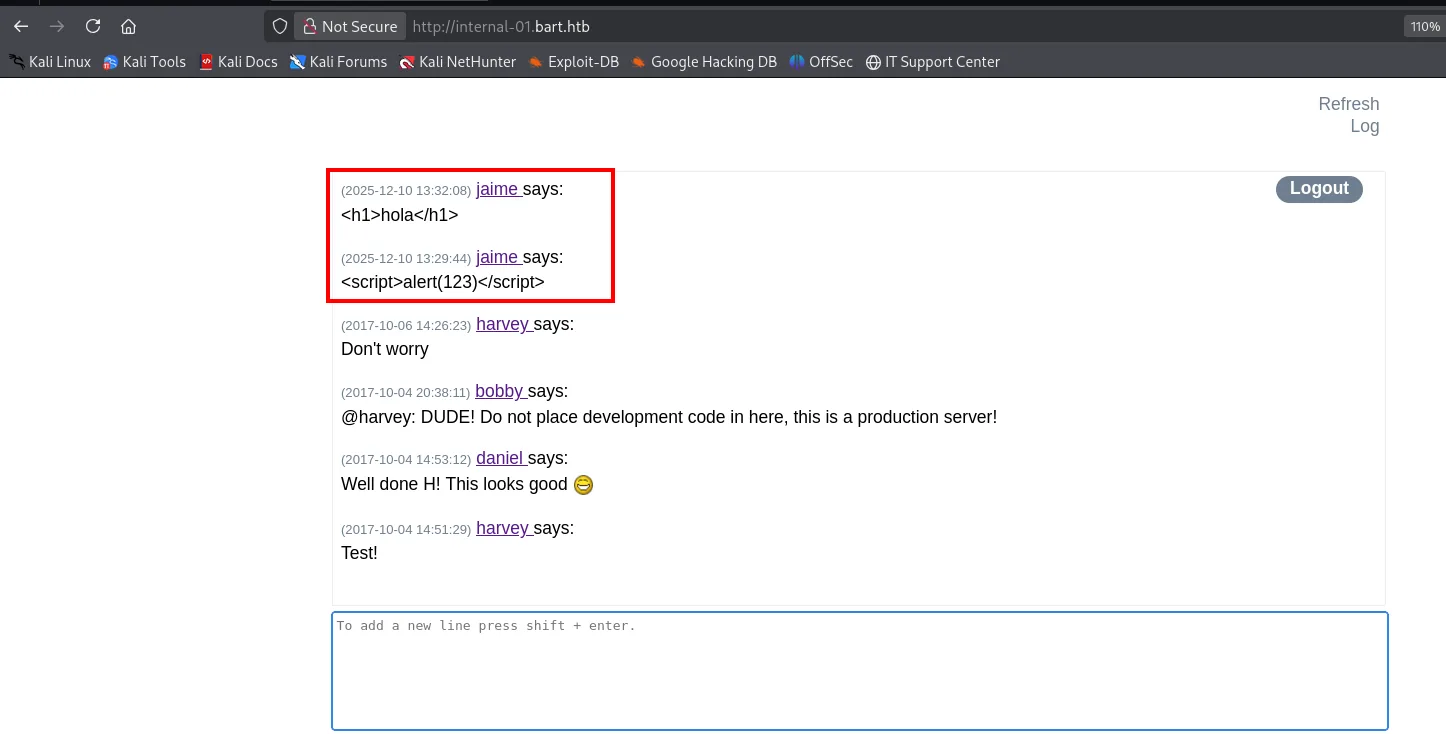1446x734 pixels.
Task: Click the "<script>alert(123)</script>" message text
Action: pyautogui.click(x=443, y=282)
